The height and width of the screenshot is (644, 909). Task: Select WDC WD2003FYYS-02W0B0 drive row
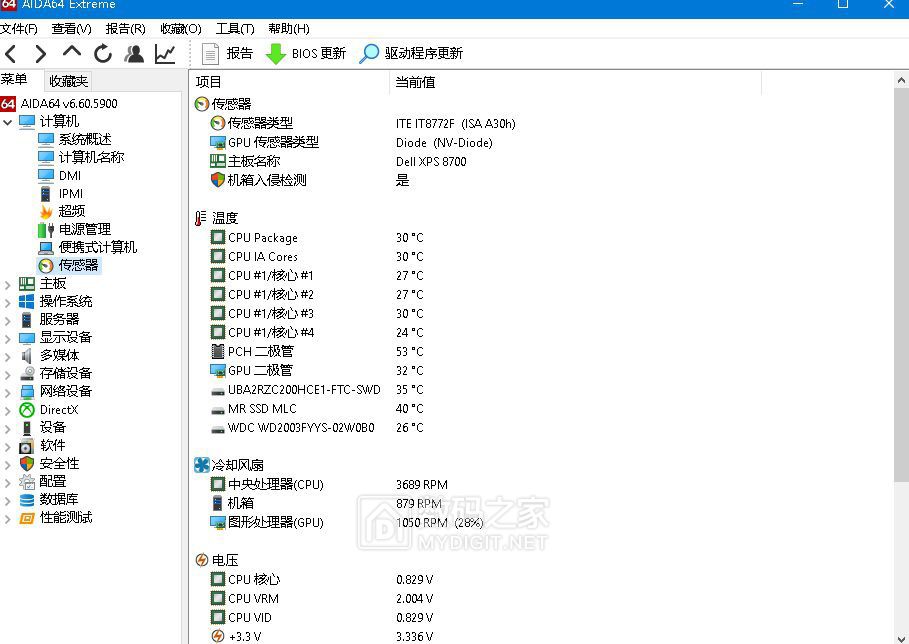[x=317, y=428]
